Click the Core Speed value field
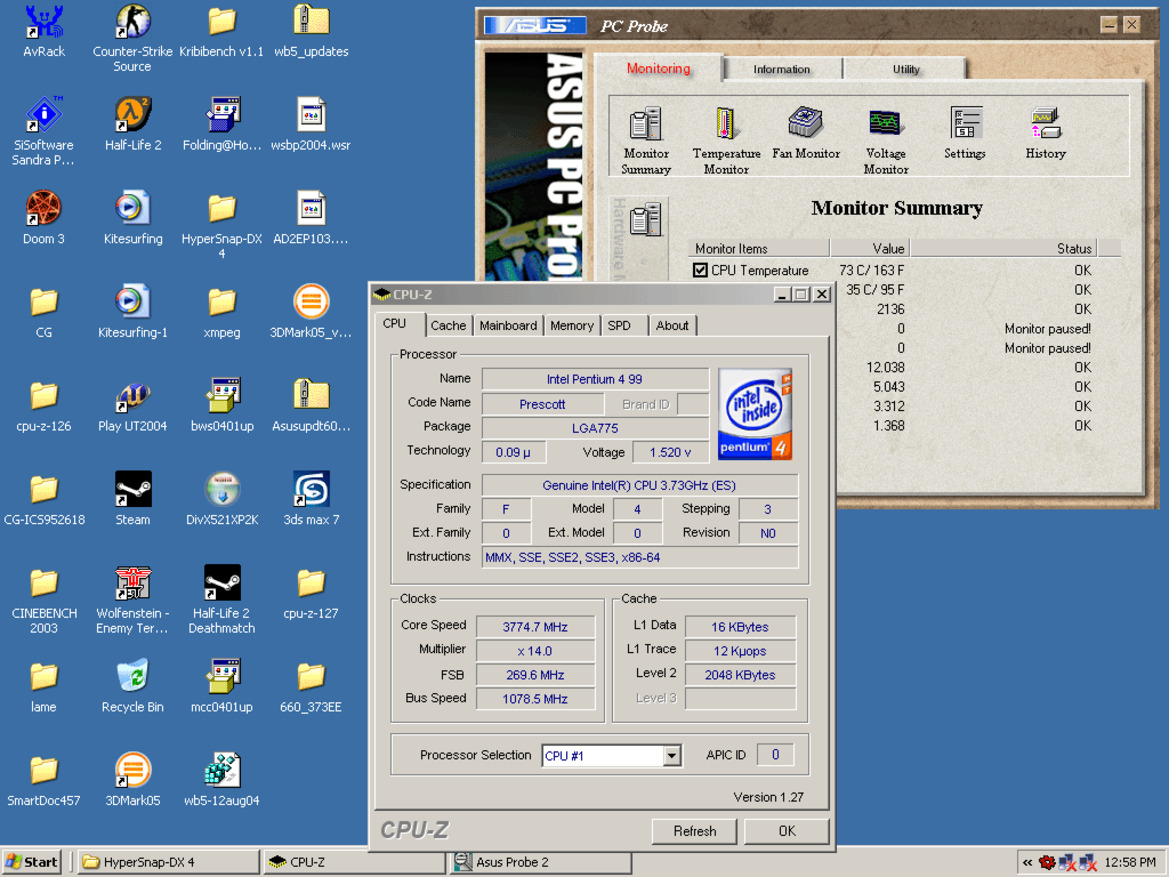This screenshot has width=1169, height=877. pos(535,627)
